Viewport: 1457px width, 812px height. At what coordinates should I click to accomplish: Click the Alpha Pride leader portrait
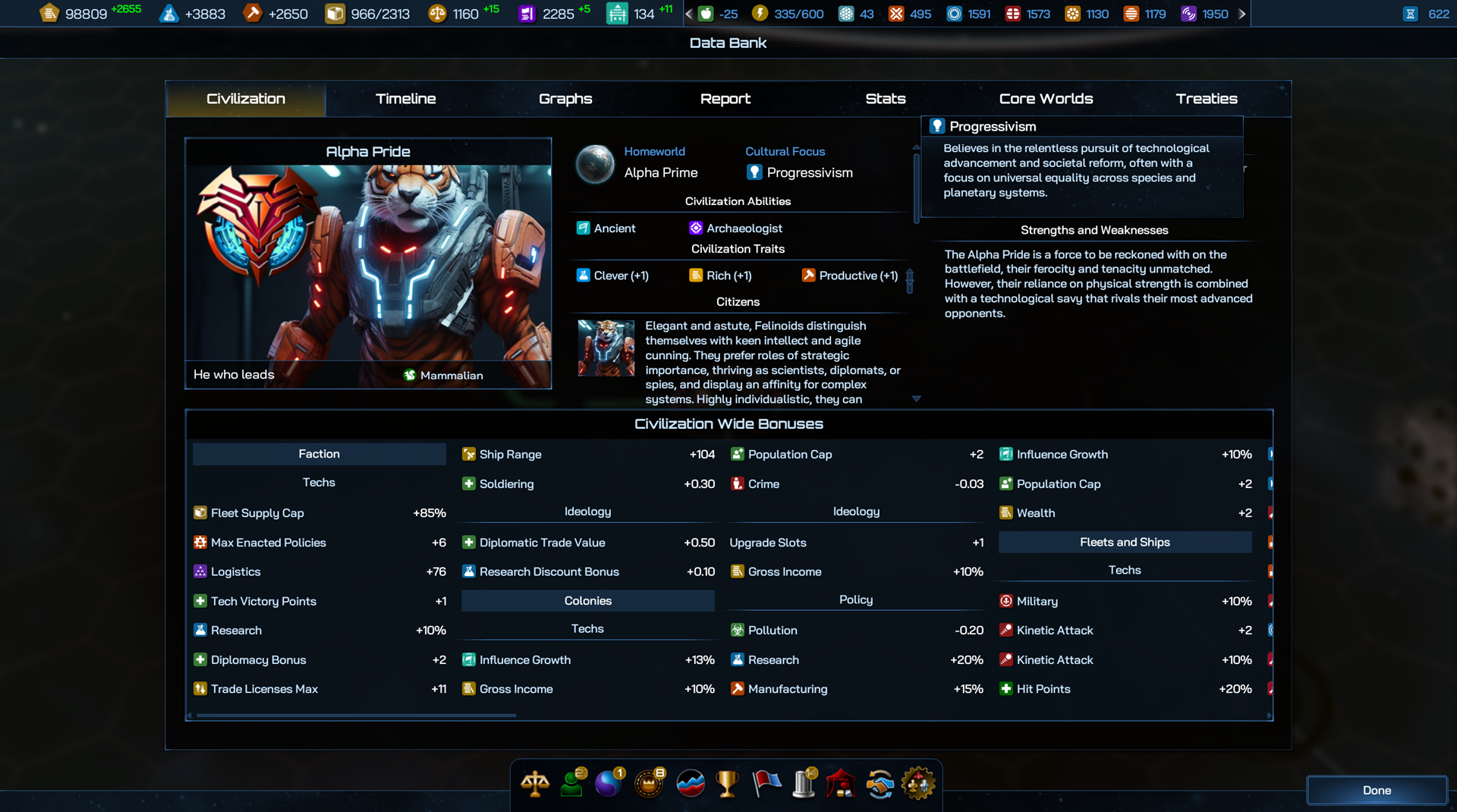point(368,262)
